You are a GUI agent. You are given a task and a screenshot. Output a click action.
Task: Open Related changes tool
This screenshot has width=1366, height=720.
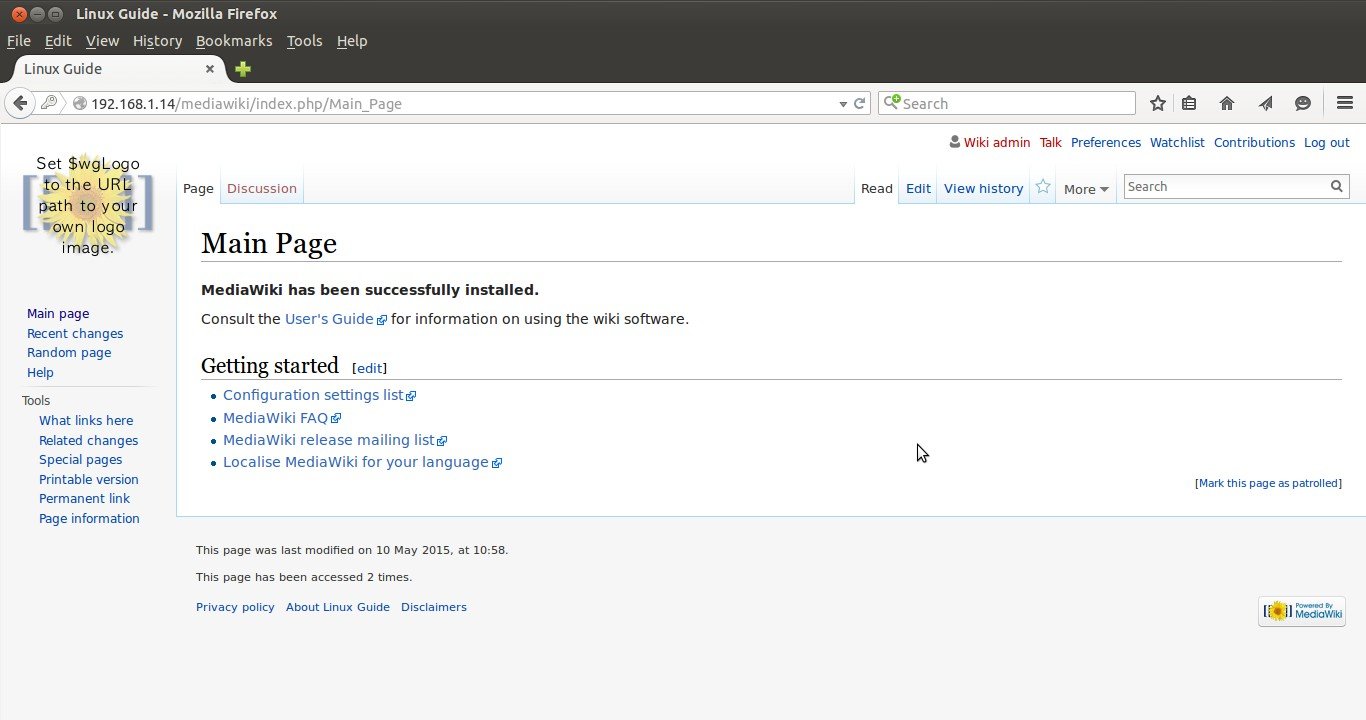click(89, 441)
